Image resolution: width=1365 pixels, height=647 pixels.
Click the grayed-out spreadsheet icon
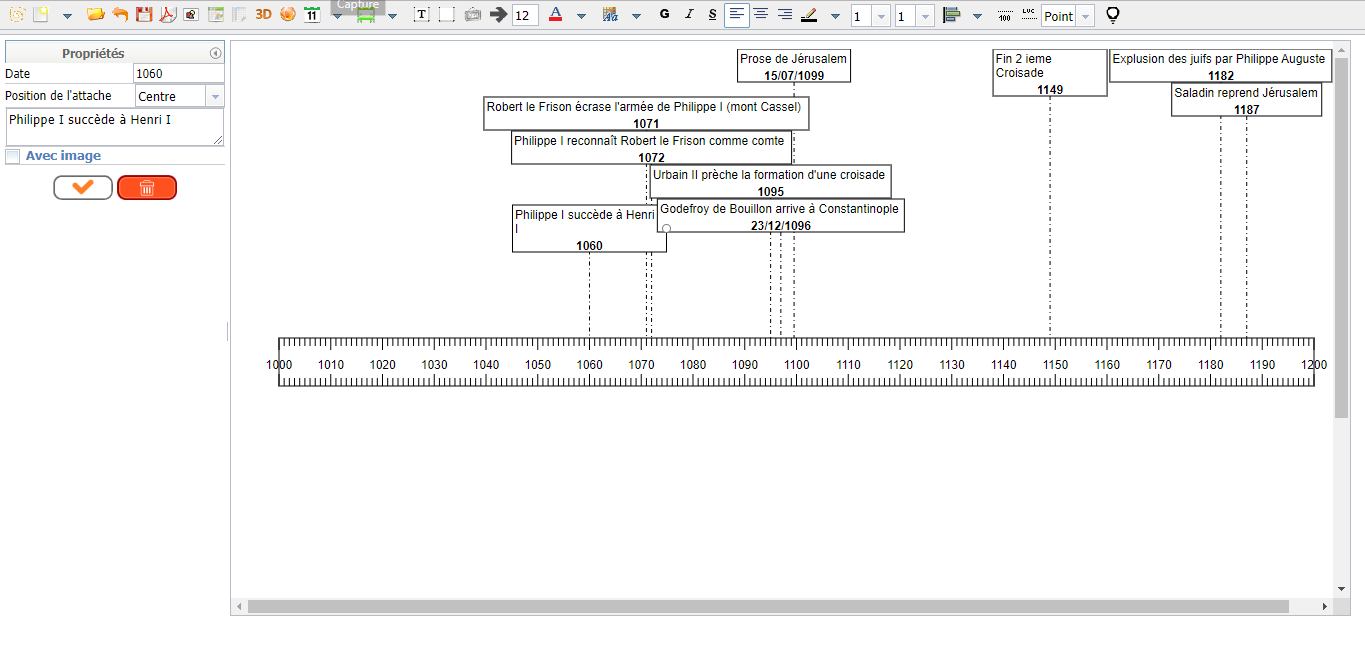(x=239, y=15)
